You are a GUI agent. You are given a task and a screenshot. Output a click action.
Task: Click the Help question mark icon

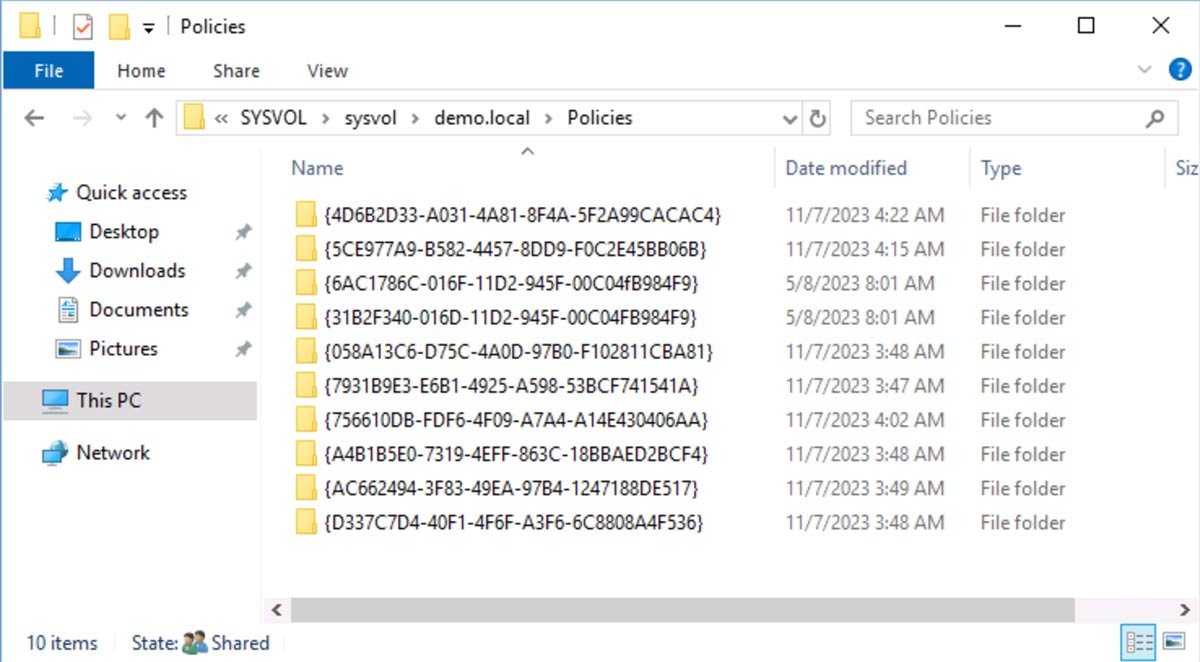pos(1180,69)
